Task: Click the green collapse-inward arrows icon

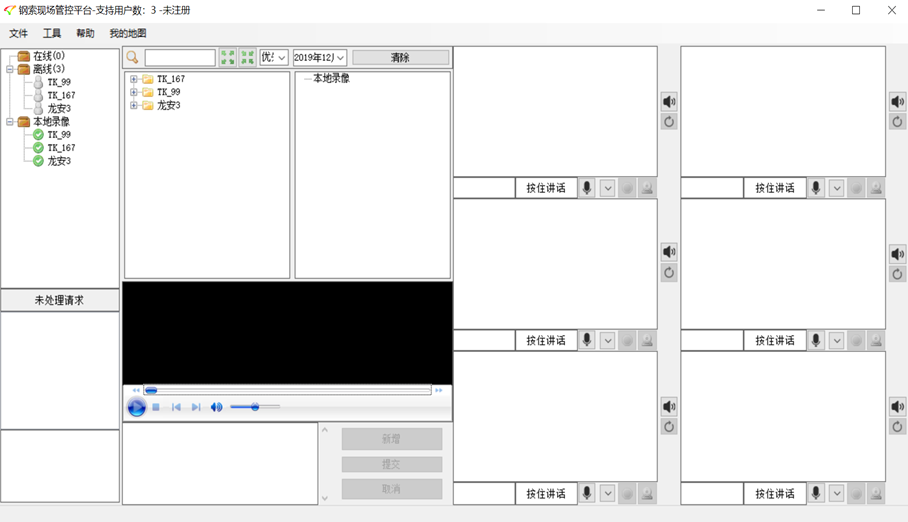Action: click(247, 57)
